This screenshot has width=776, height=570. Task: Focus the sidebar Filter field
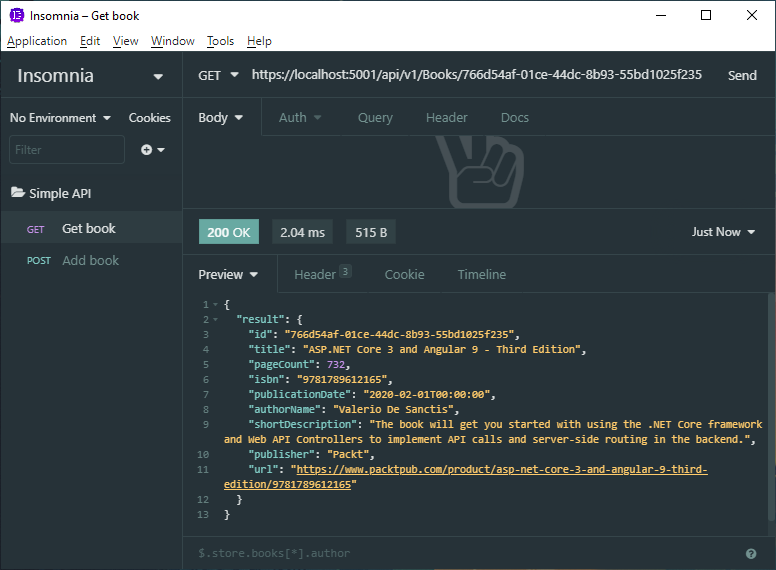[67, 149]
